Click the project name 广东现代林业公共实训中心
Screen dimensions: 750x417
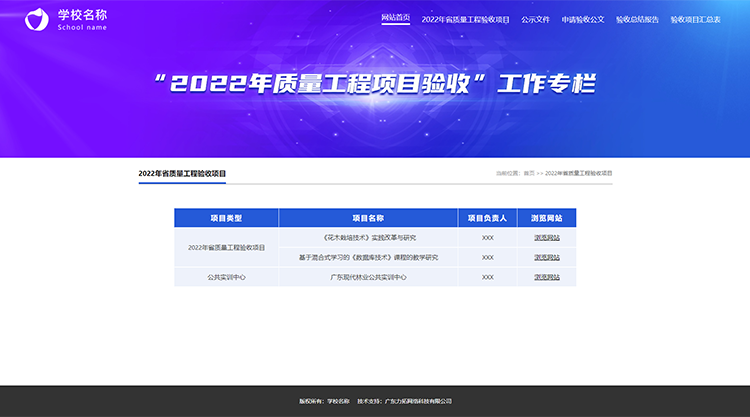(368, 277)
